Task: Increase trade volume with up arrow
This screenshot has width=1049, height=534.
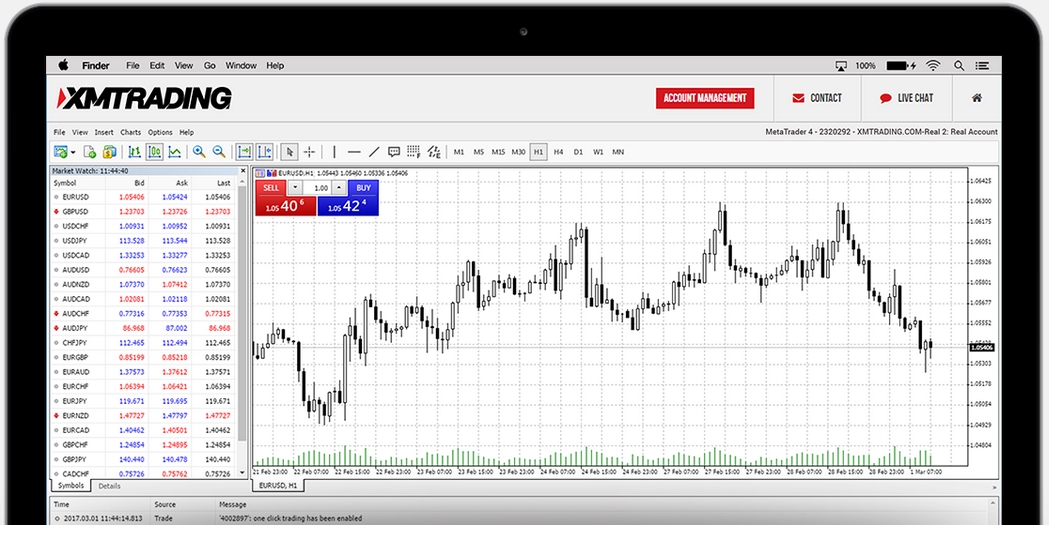Action: click(339, 188)
